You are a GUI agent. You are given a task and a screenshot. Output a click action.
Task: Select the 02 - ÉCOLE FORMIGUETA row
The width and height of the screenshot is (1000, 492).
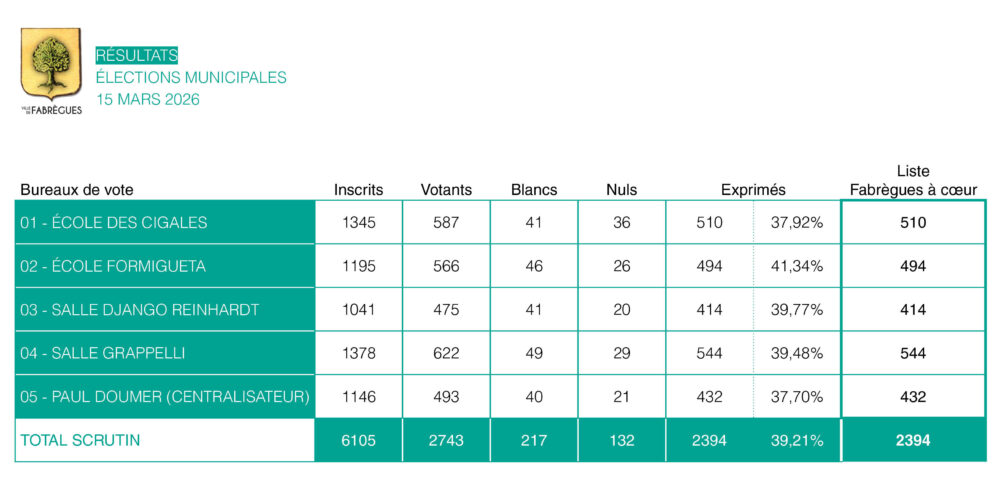[165, 267]
